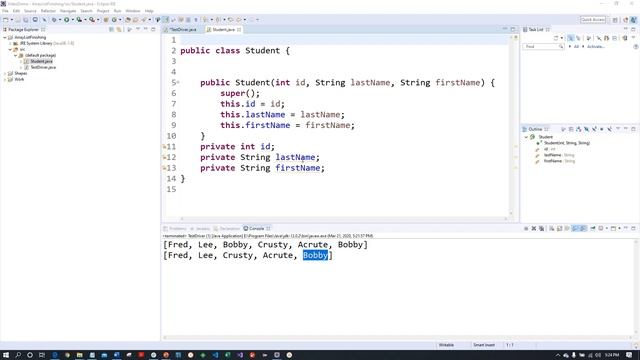Click the warning marker on line 11
Screen dimensions: 640x360
tap(164, 147)
